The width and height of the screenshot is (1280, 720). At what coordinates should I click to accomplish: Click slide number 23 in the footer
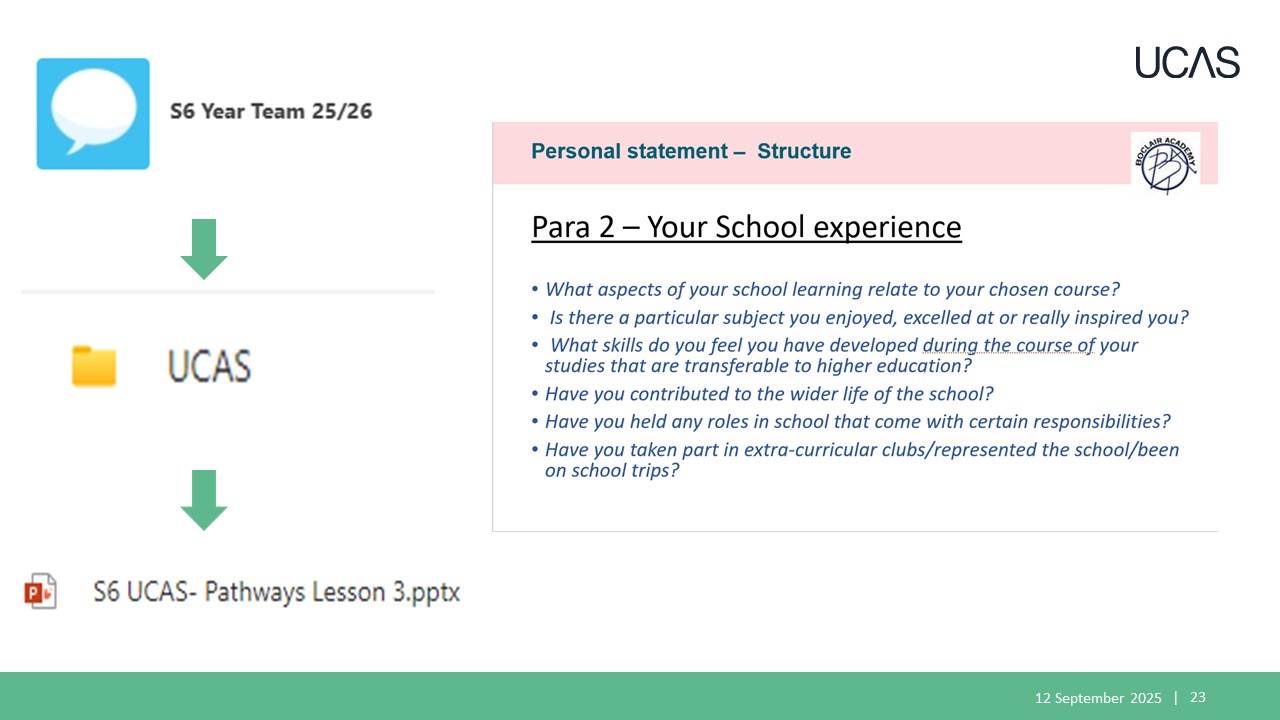point(1198,697)
